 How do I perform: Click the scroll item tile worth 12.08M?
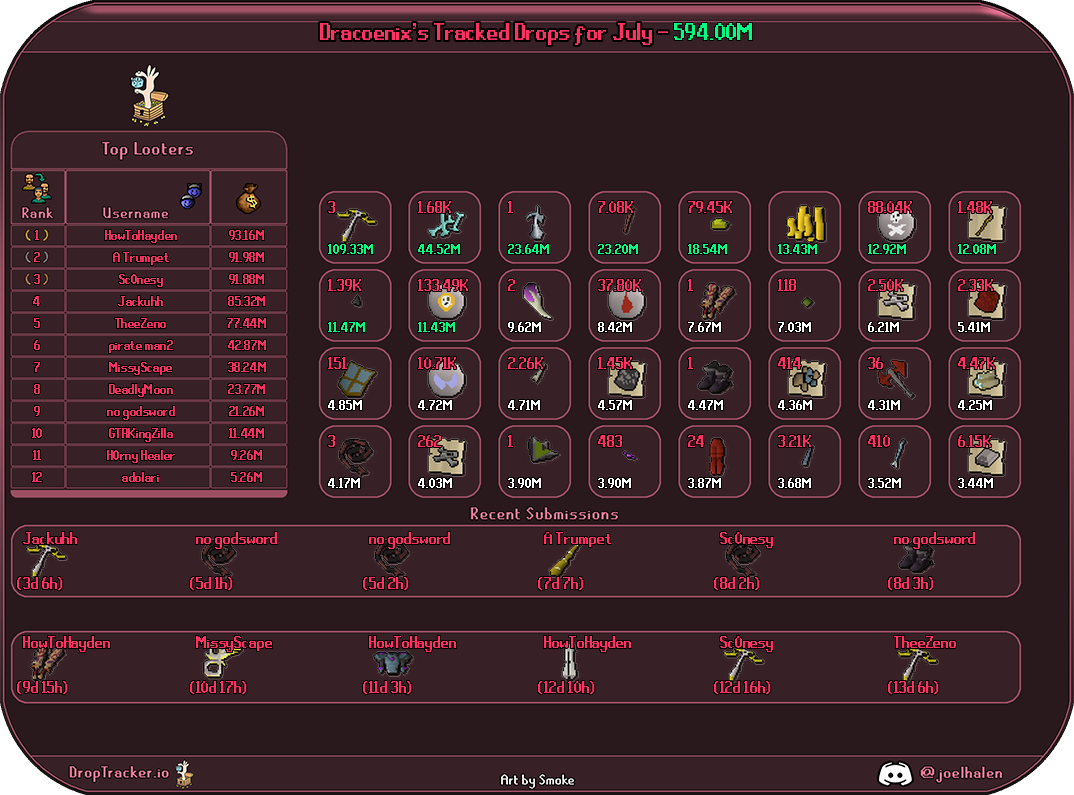984,227
